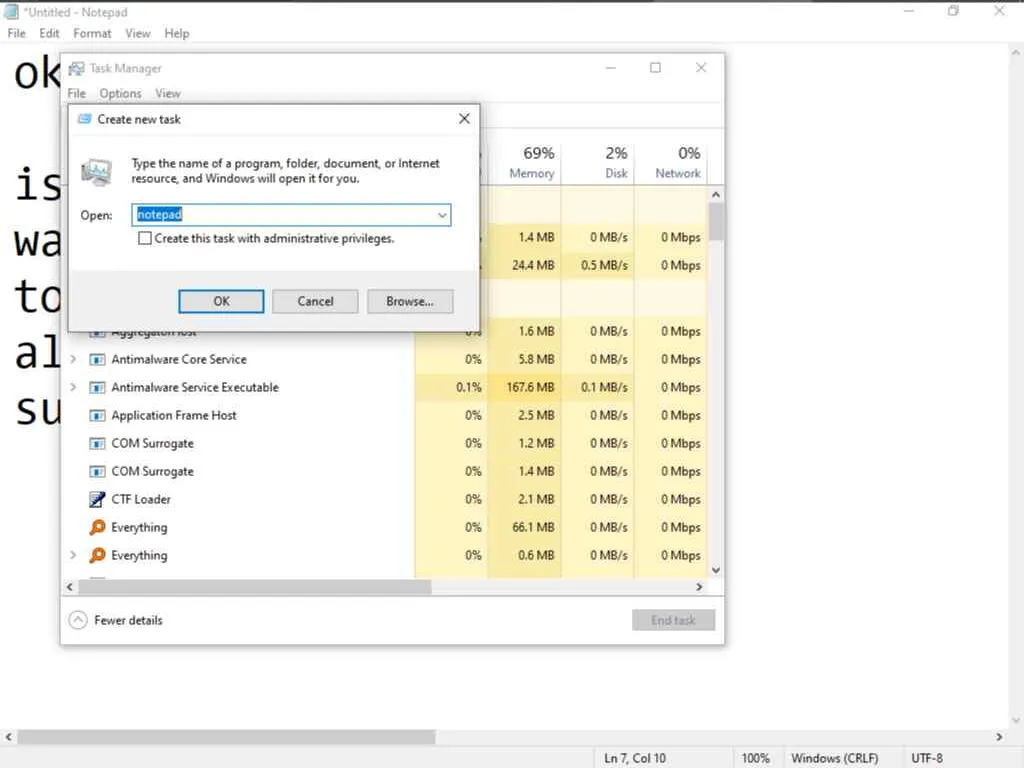
Task: Click the Browse... button
Action: pos(409,302)
